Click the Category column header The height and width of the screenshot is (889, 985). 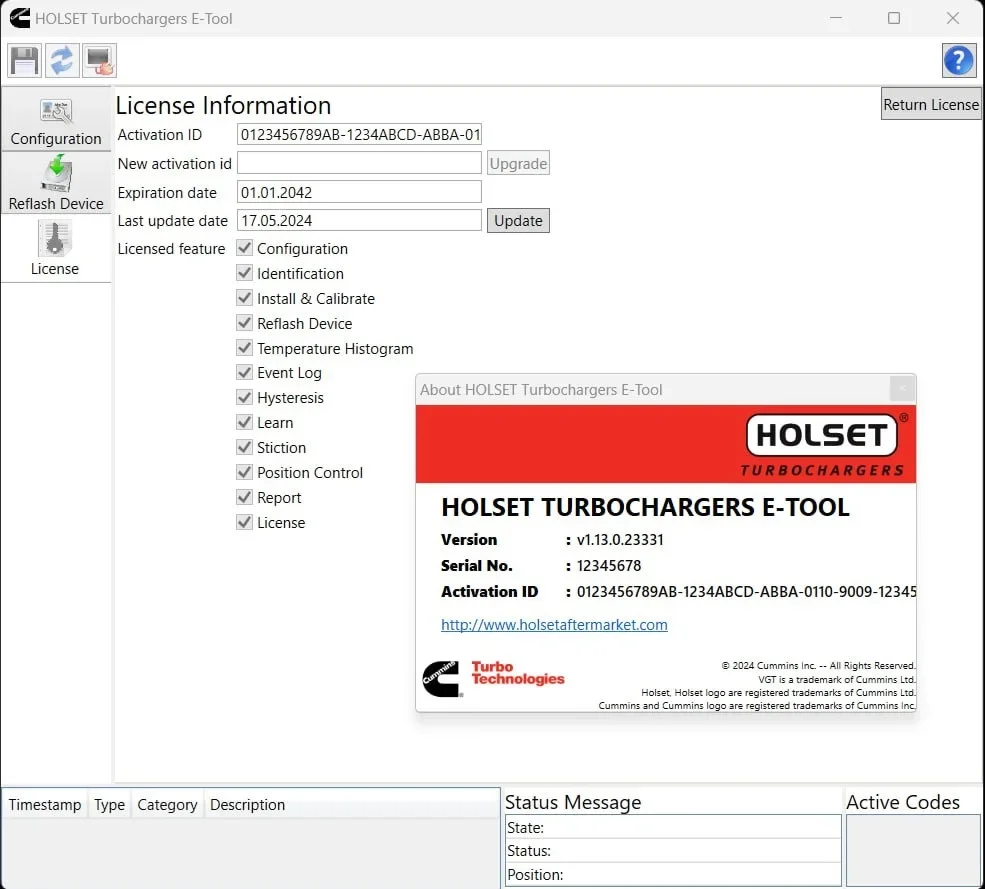point(167,805)
